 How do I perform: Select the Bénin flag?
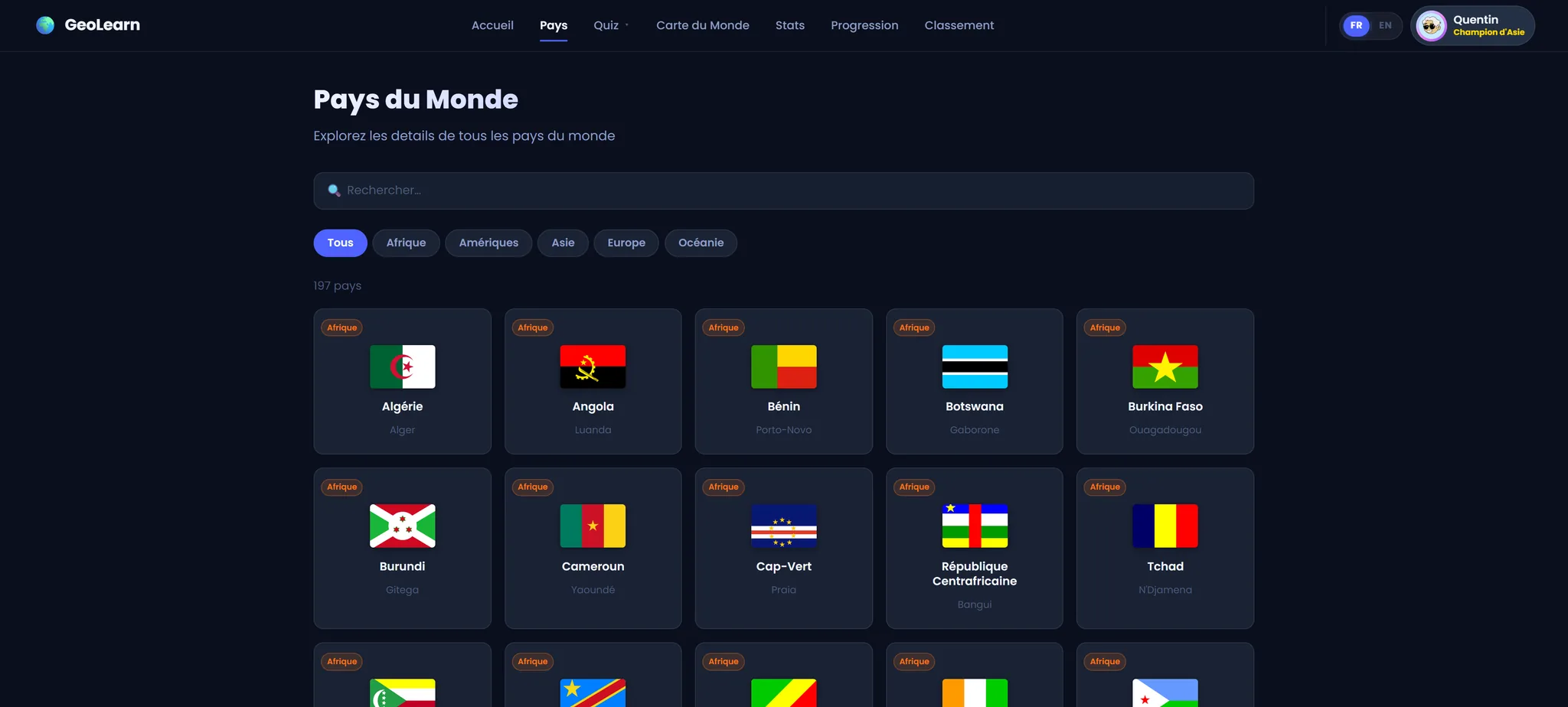[x=784, y=367]
